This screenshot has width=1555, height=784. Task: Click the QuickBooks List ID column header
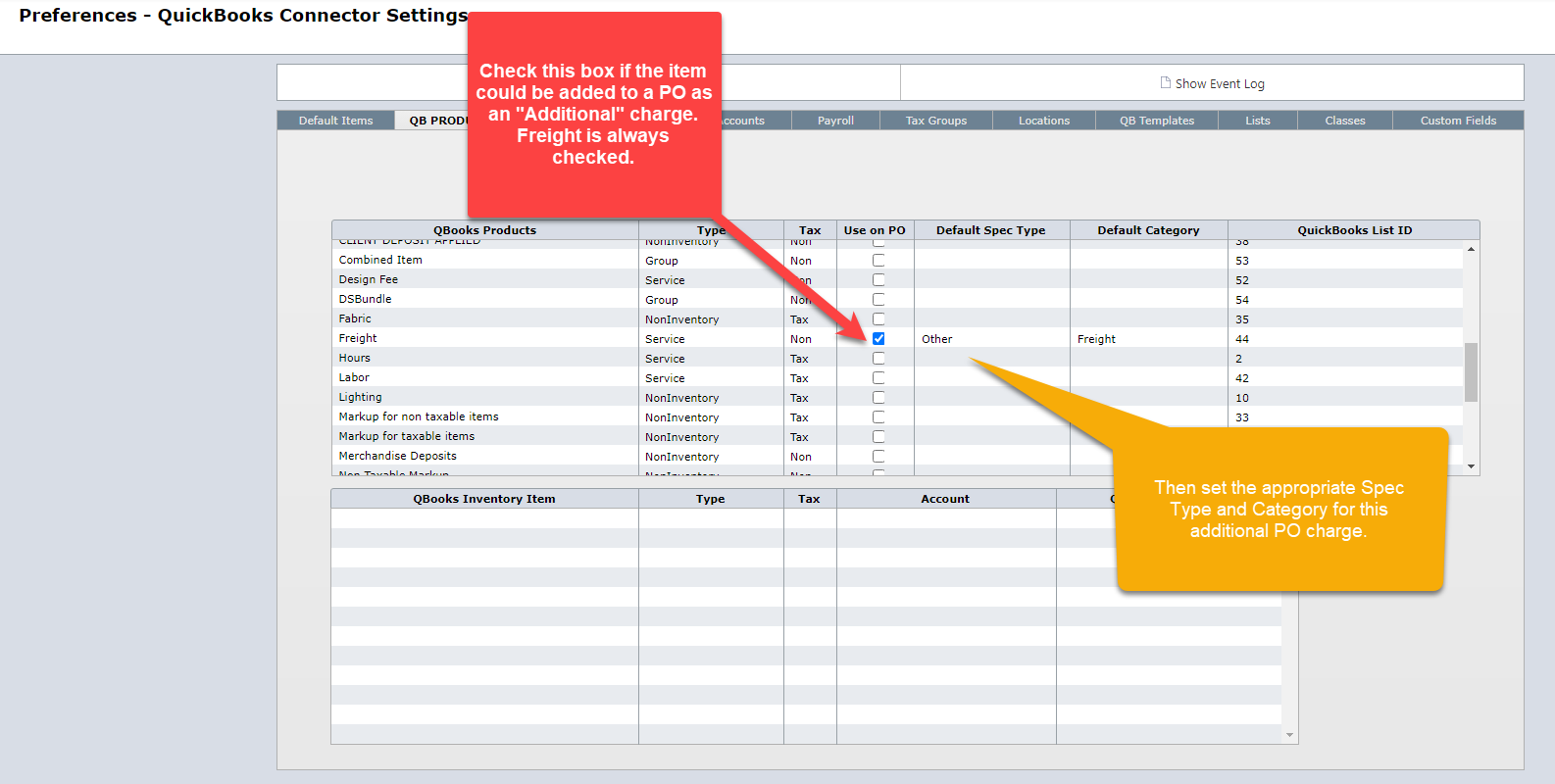[x=1354, y=230]
